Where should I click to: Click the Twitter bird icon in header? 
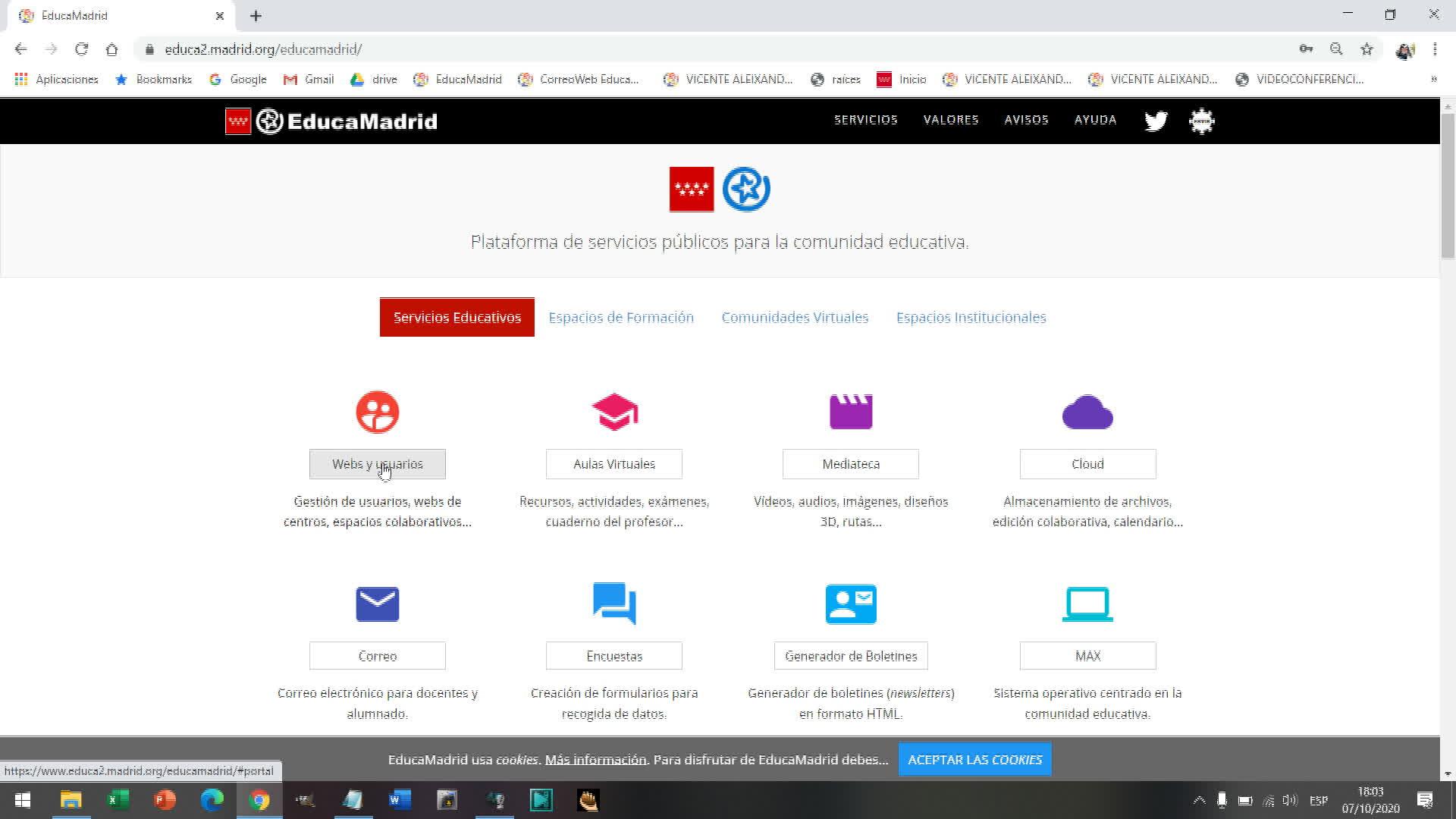1155,121
